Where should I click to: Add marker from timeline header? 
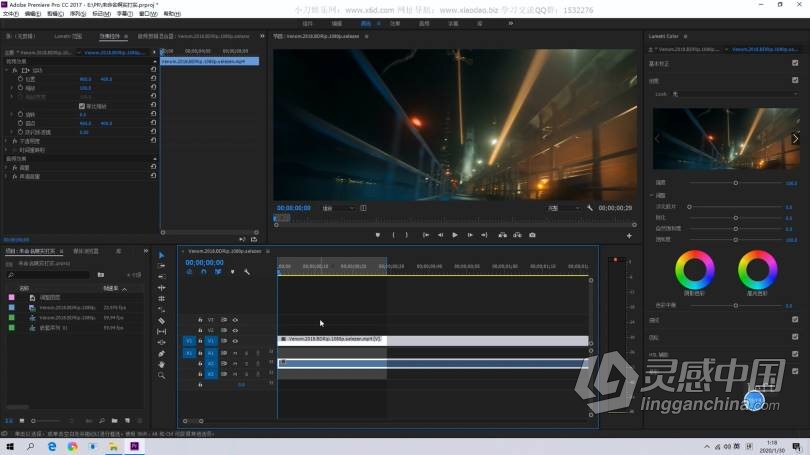pyautogui.click(x=232, y=272)
